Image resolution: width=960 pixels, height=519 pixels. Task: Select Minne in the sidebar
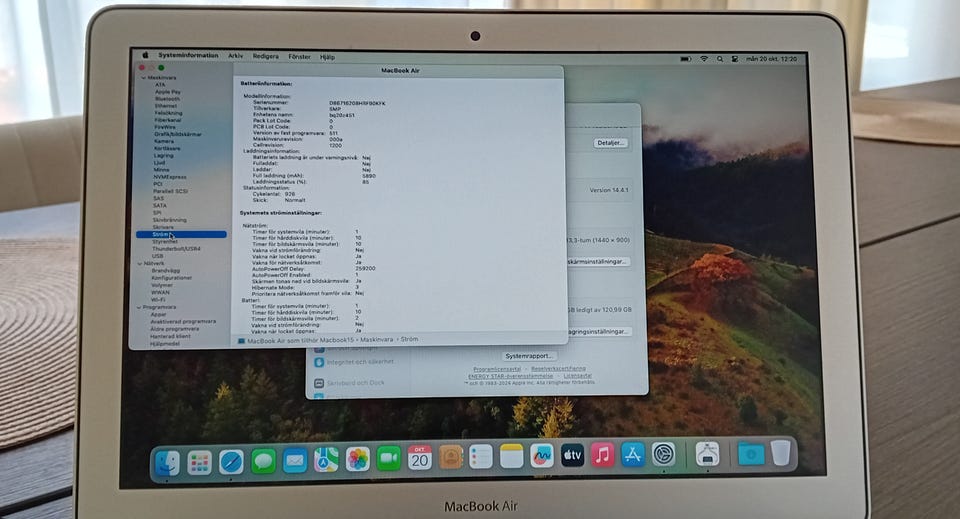(x=161, y=170)
